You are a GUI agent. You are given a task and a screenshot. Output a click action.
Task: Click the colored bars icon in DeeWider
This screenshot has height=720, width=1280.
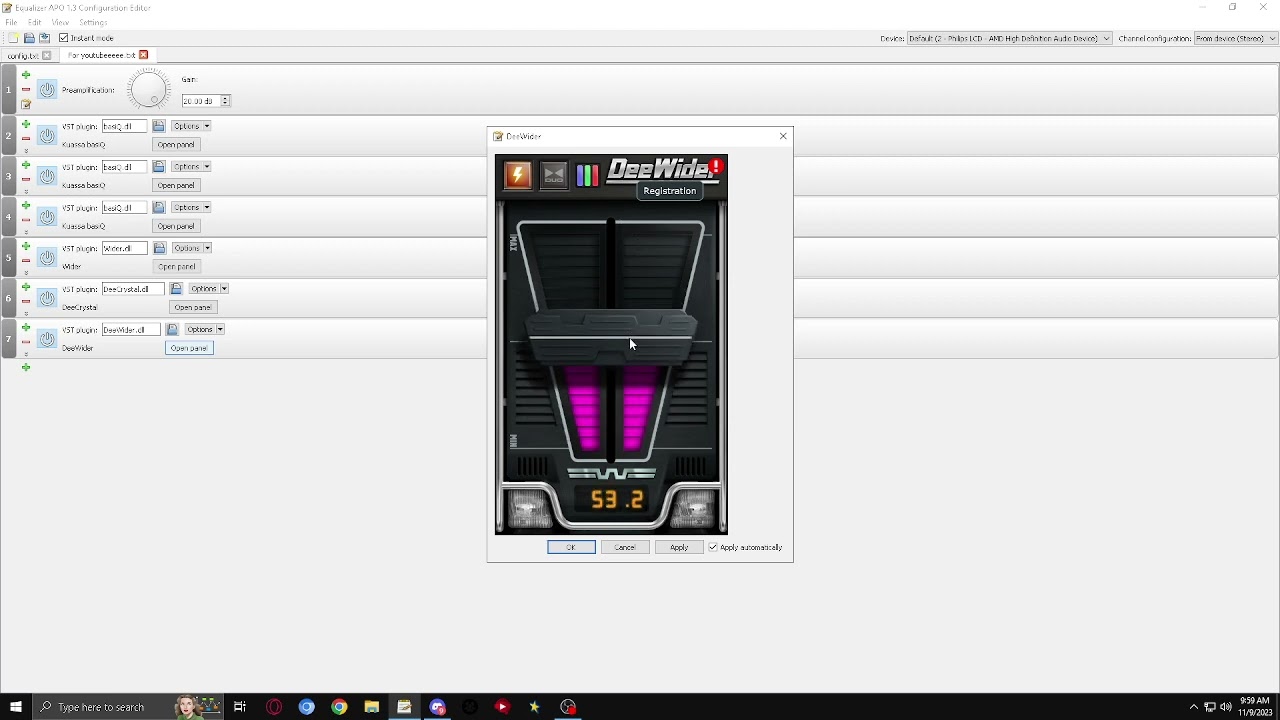point(587,175)
